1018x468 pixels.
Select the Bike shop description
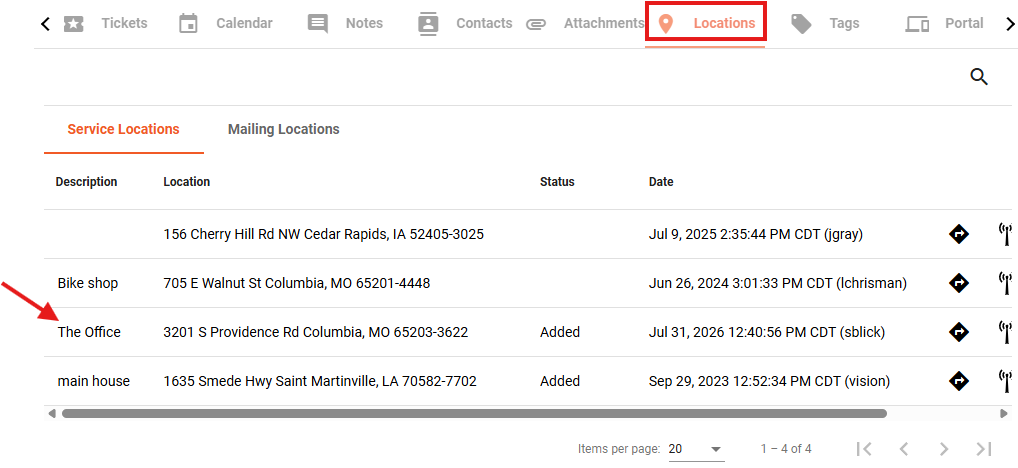88,283
